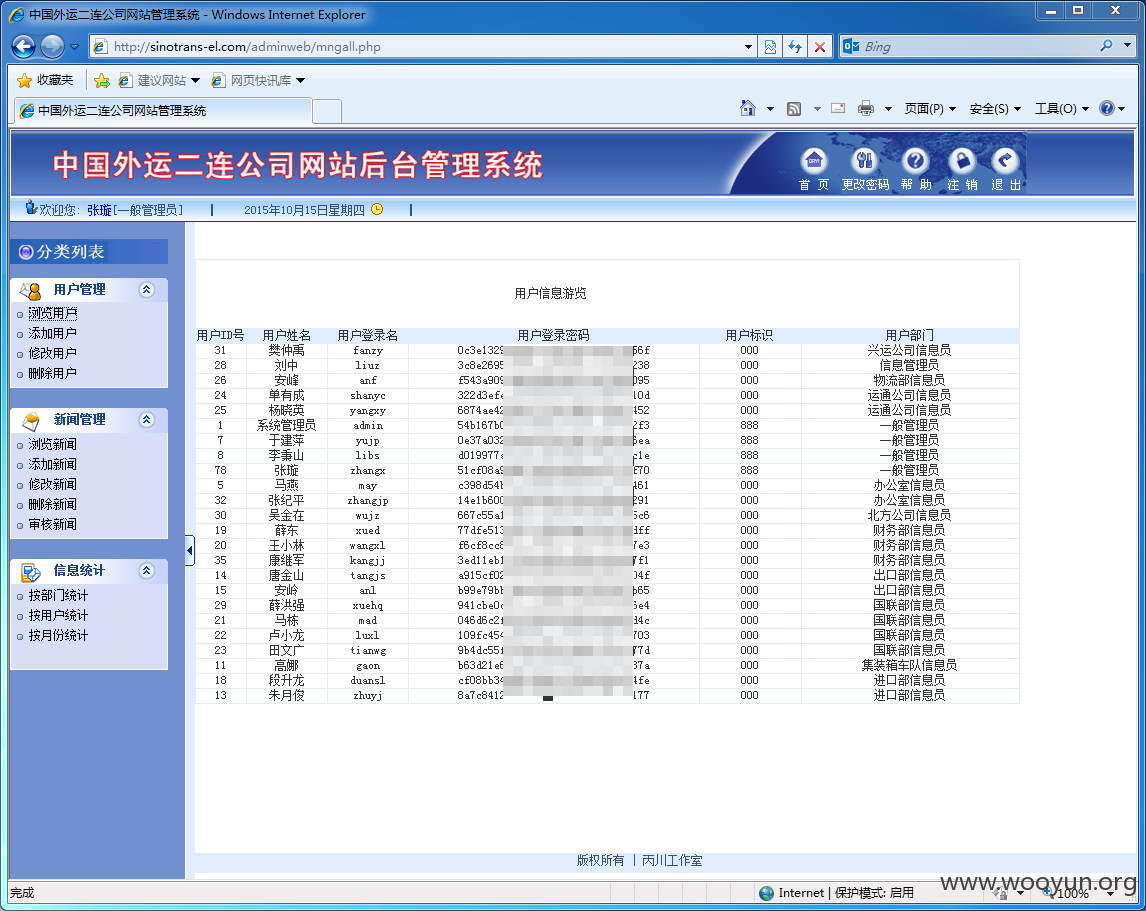Click the refresh page icon
Screen dimensions: 1146x911
coord(795,47)
